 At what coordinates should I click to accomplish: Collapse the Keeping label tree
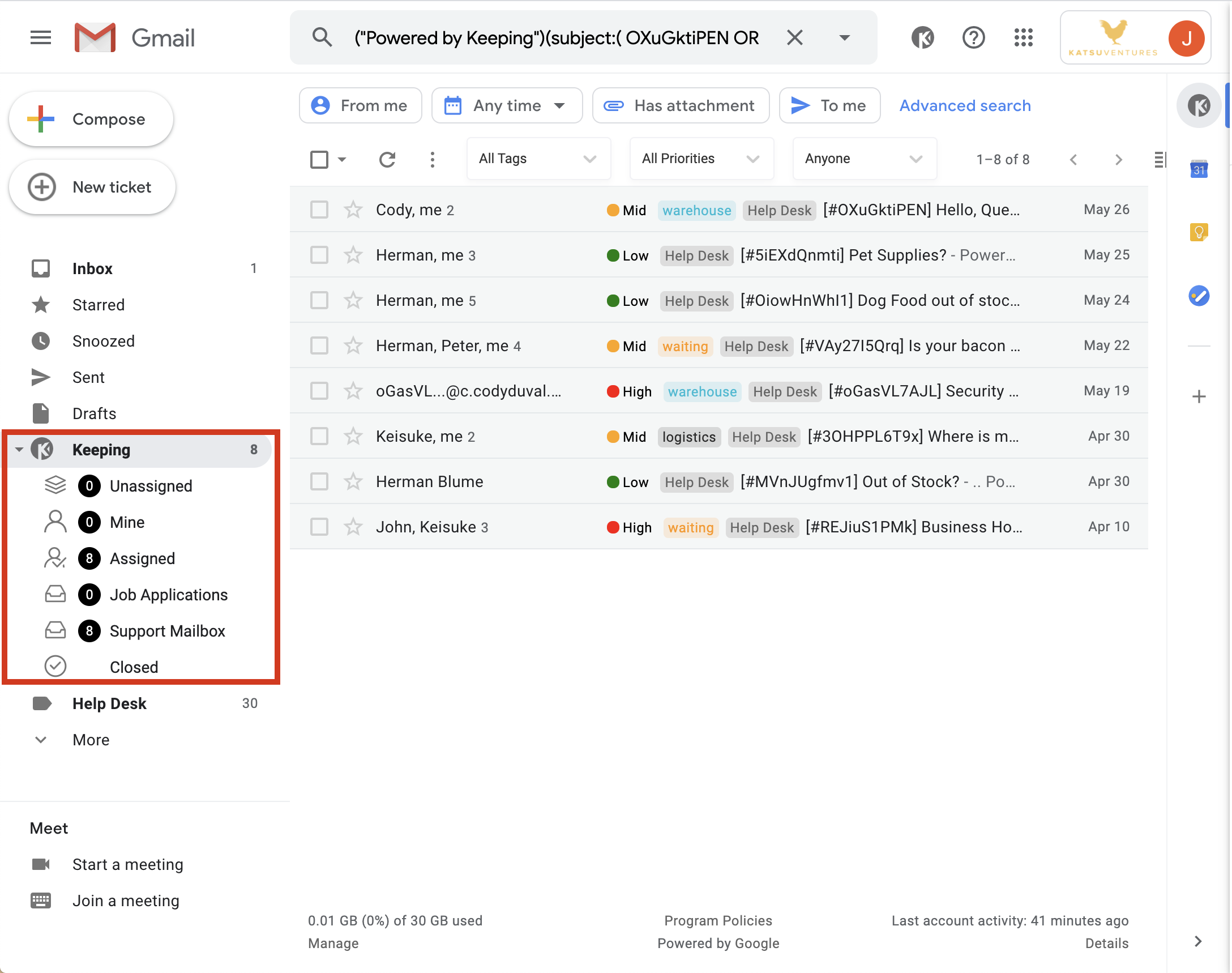(x=19, y=450)
